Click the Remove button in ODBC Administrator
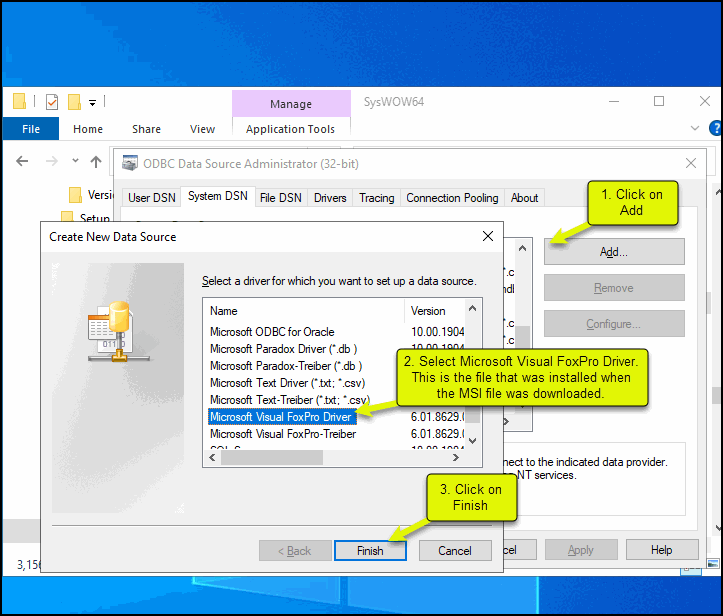This screenshot has width=723, height=616. pos(614,288)
